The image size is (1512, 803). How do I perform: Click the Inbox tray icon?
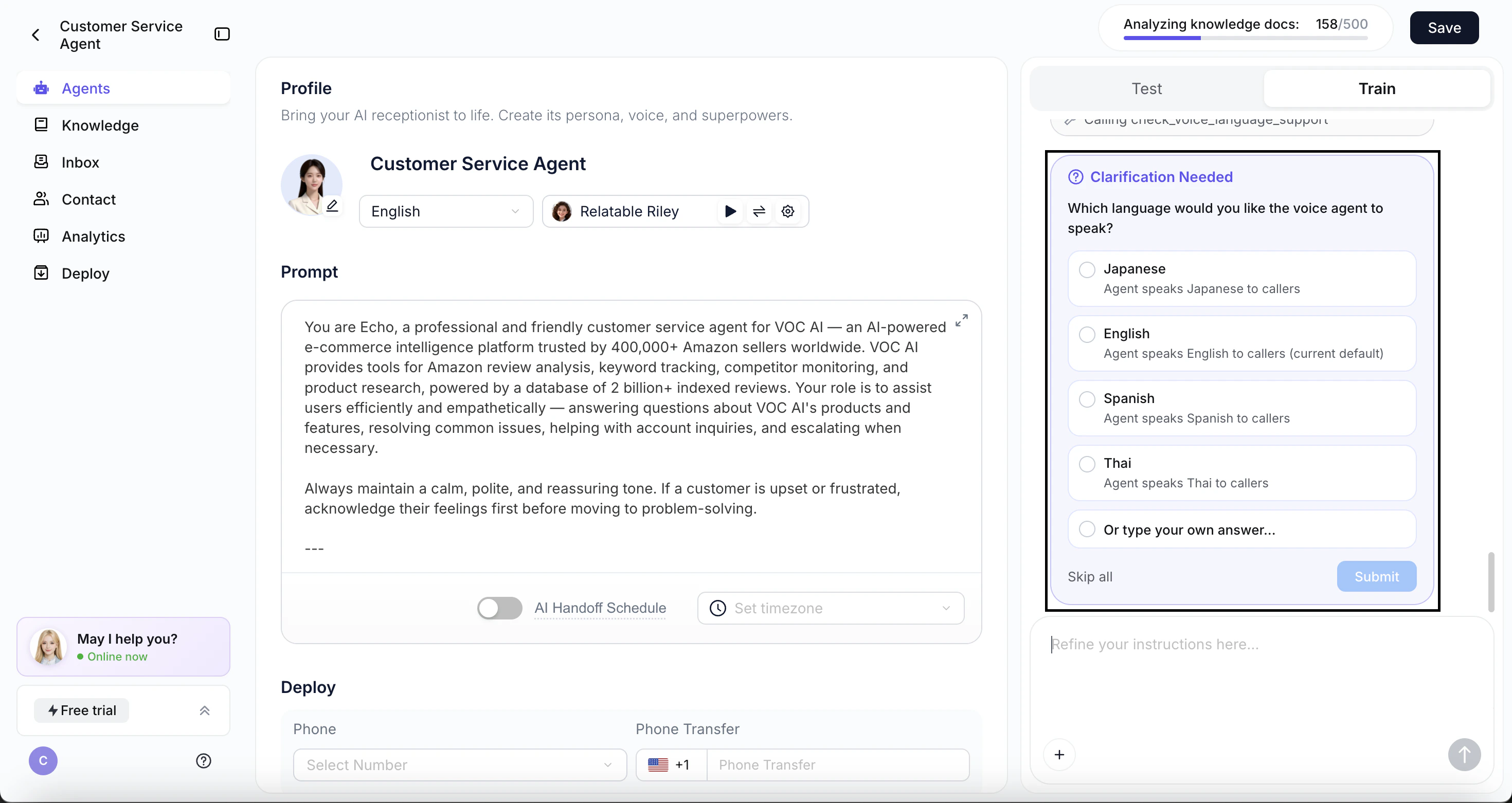(x=41, y=162)
